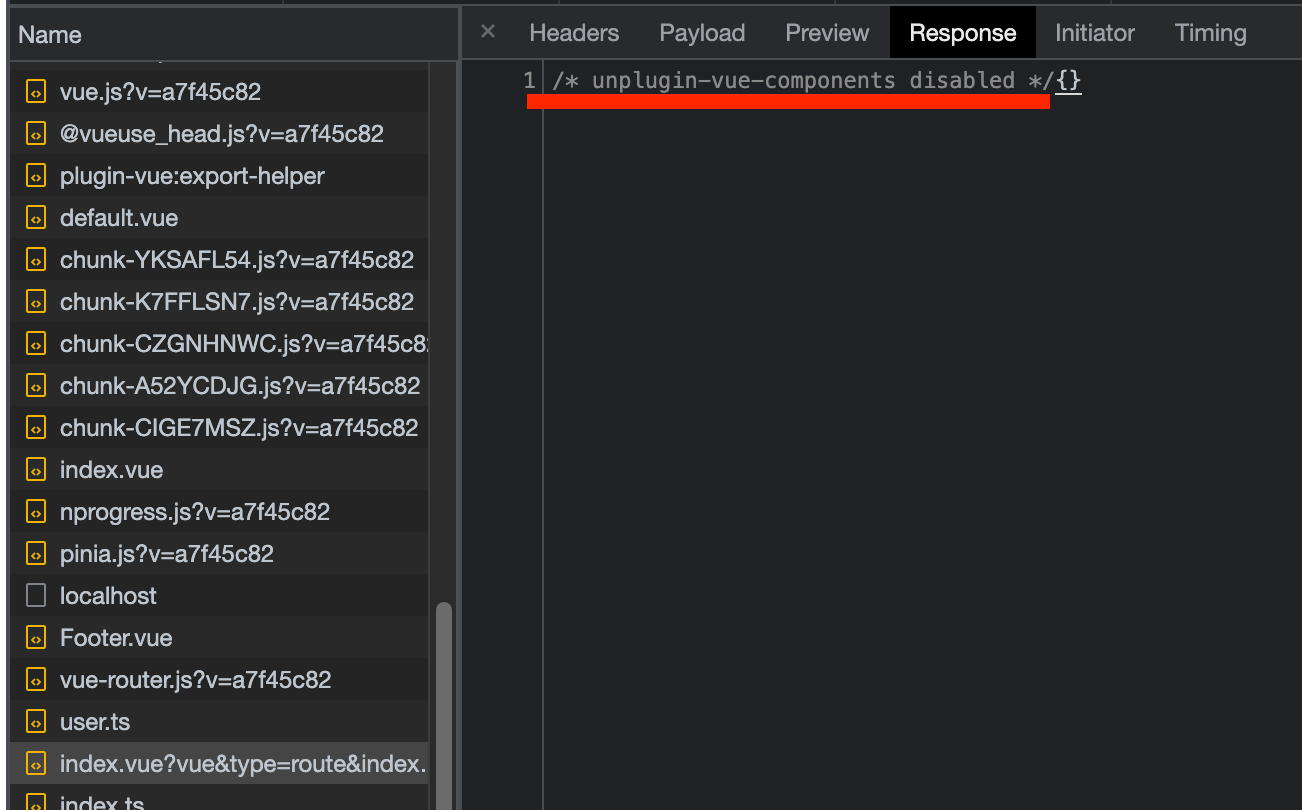Image resolution: width=1302 pixels, height=810 pixels.
Task: Click the script icon beside Footer.vue
Action: (36, 637)
